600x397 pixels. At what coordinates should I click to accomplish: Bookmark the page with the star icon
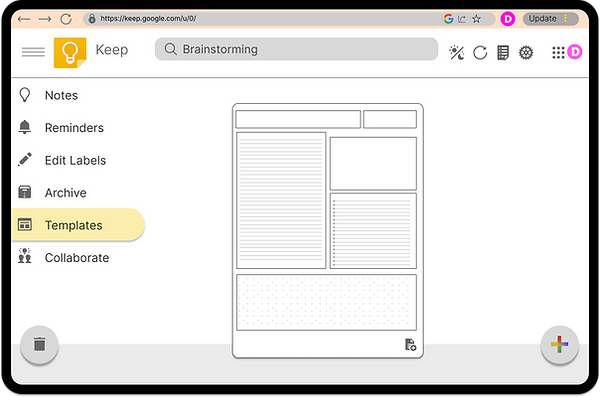click(x=476, y=18)
